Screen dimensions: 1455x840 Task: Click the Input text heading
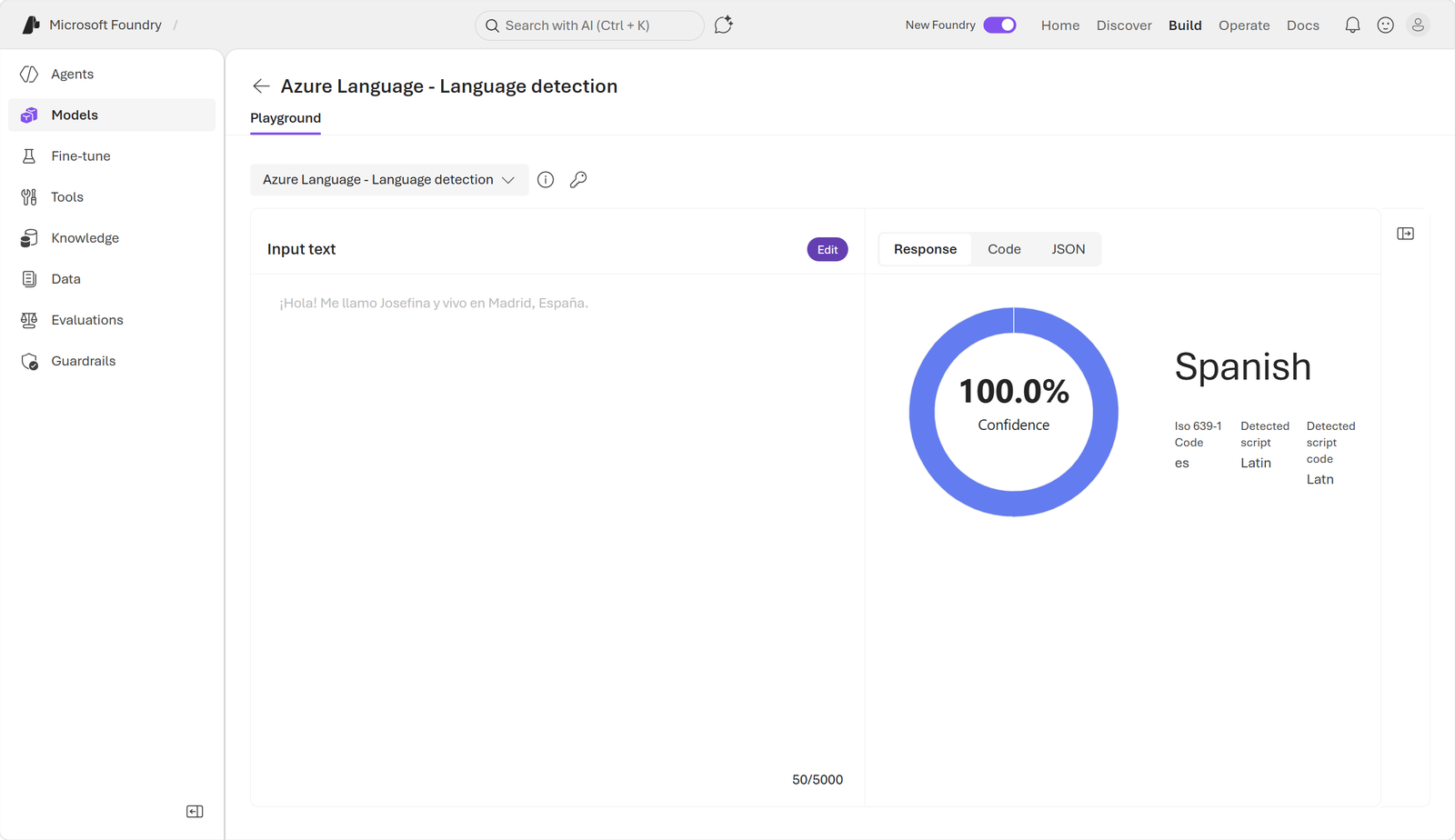coord(301,249)
